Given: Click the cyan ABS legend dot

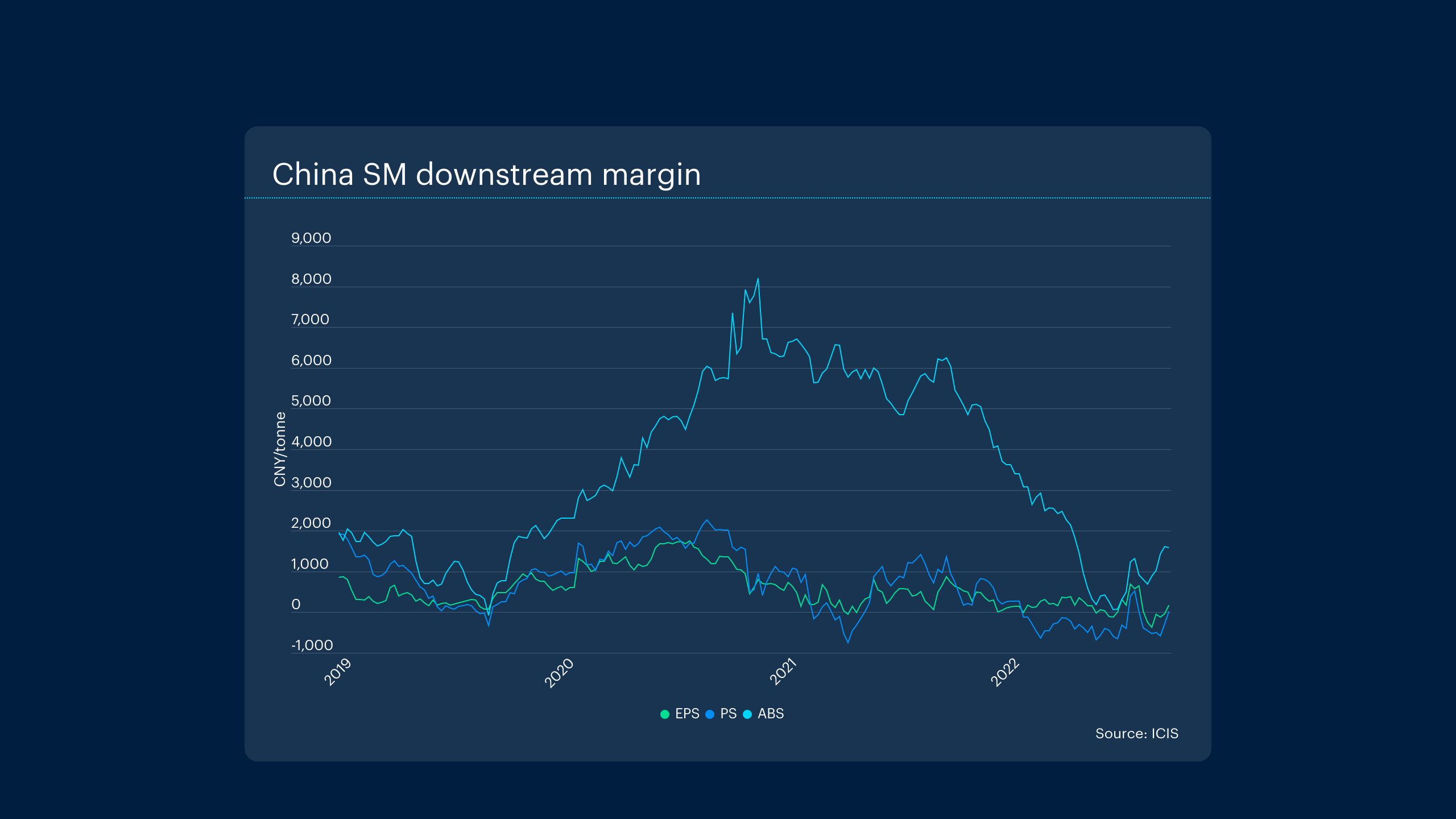Looking at the screenshot, I should pyautogui.click(x=747, y=714).
